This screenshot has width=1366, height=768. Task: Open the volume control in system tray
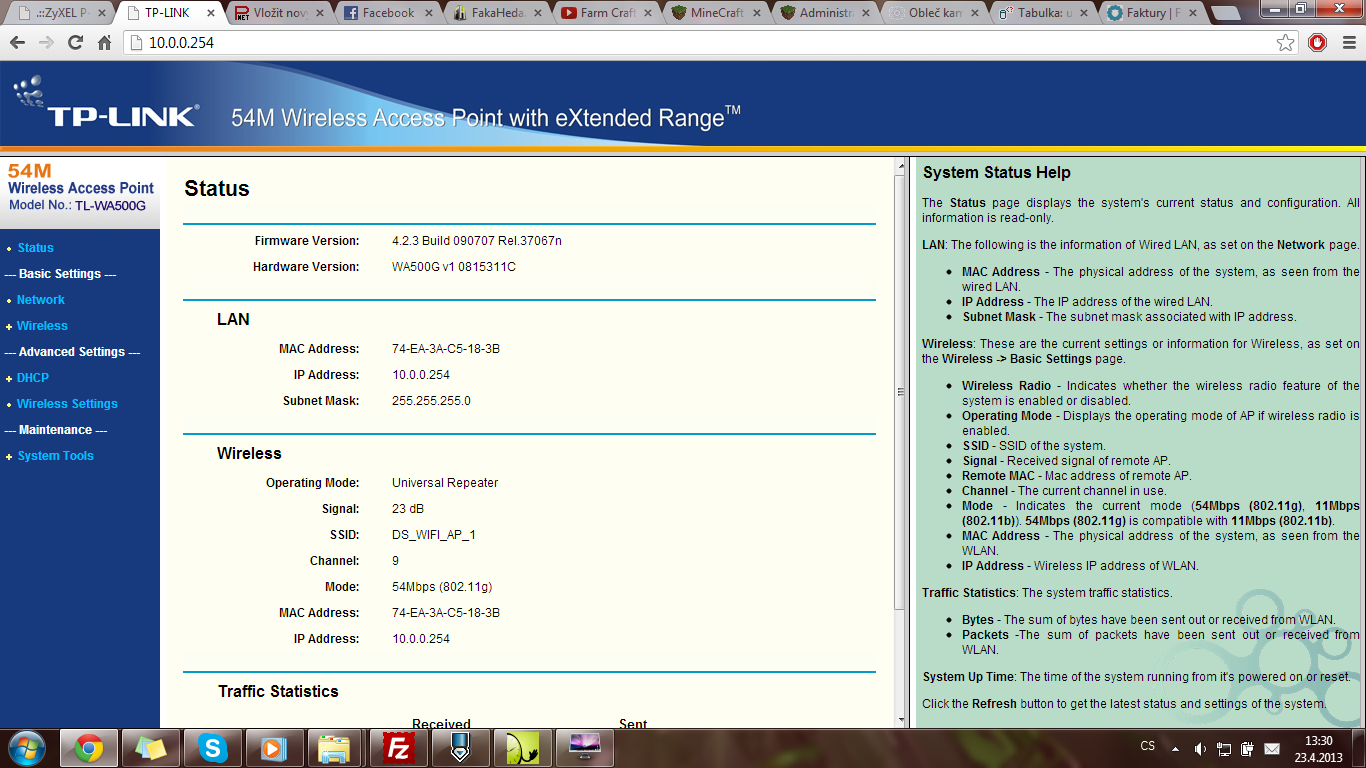click(x=1199, y=748)
